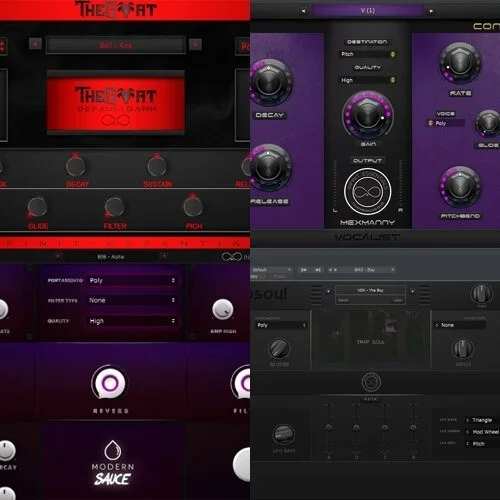Viewport: 500px width, 500px height.
Task: Adjust the PICH knob in The Goat
Action: click(x=193, y=207)
